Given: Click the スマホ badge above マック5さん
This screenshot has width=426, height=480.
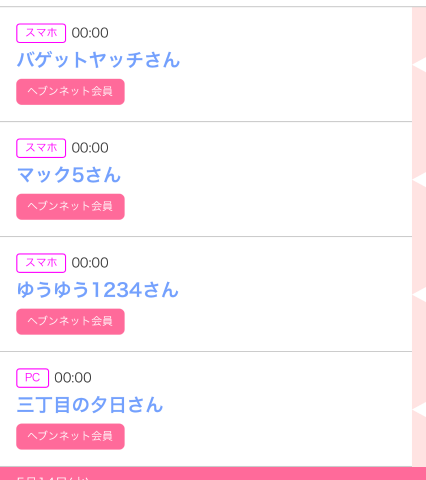Looking at the screenshot, I should 41,148.
